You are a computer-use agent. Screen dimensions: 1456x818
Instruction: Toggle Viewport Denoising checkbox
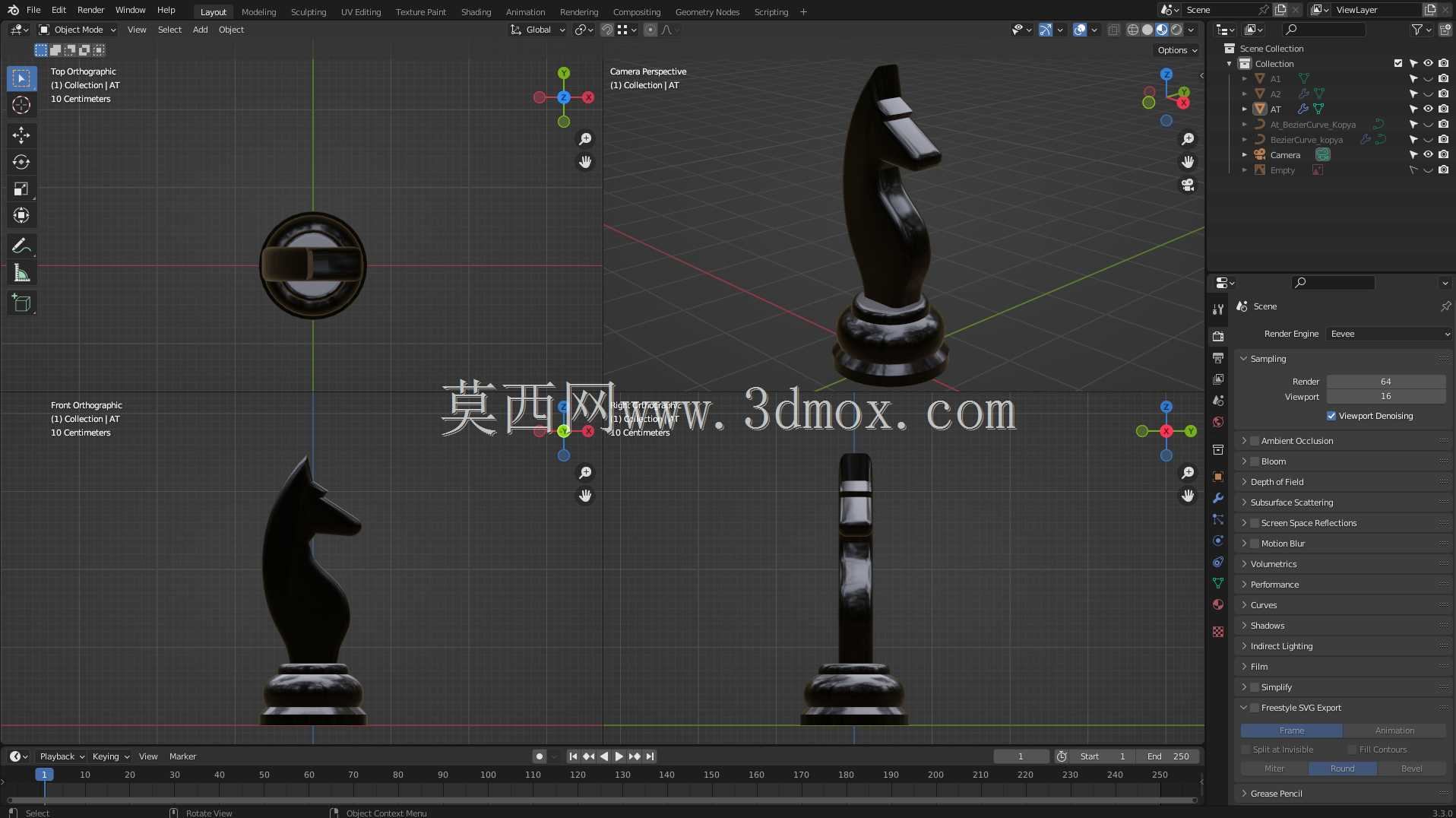[1331, 416]
